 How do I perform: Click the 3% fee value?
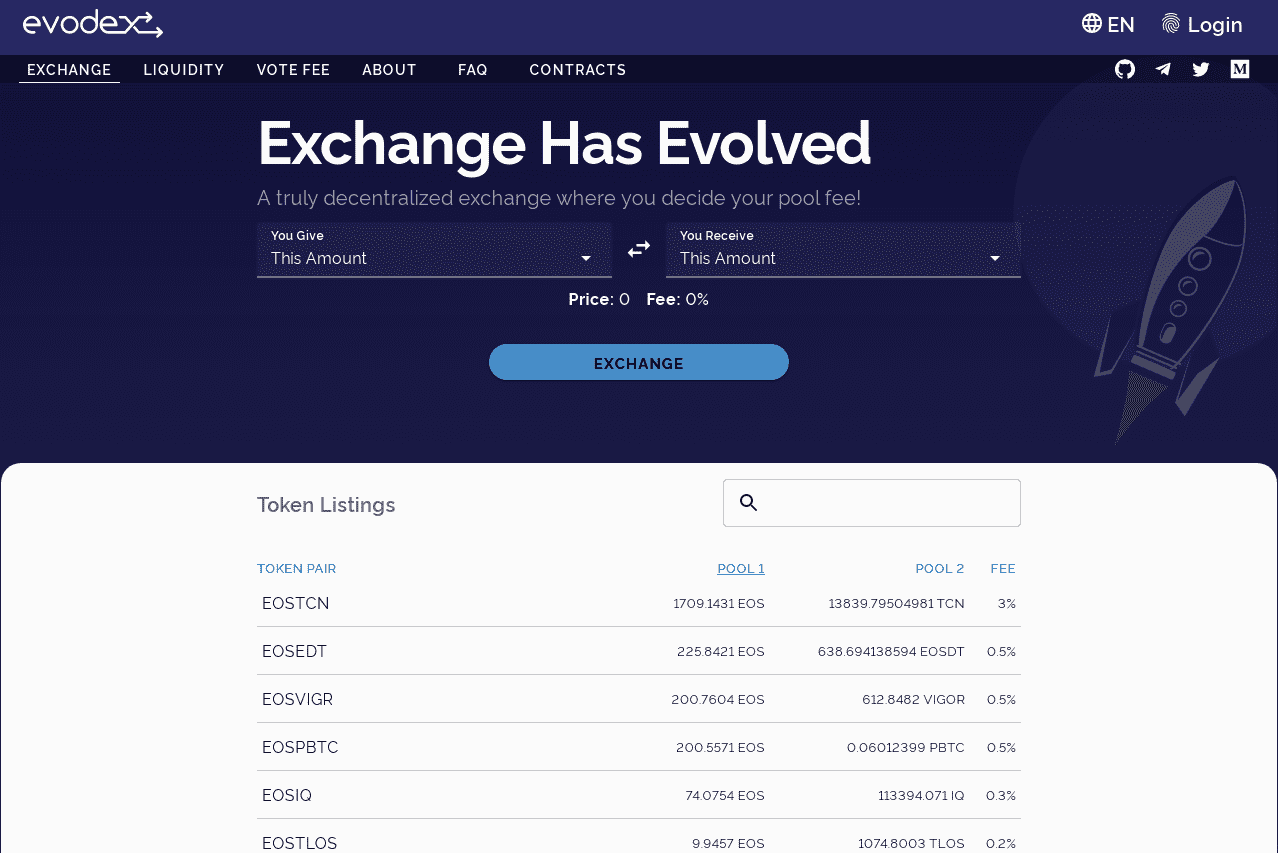point(1007,604)
